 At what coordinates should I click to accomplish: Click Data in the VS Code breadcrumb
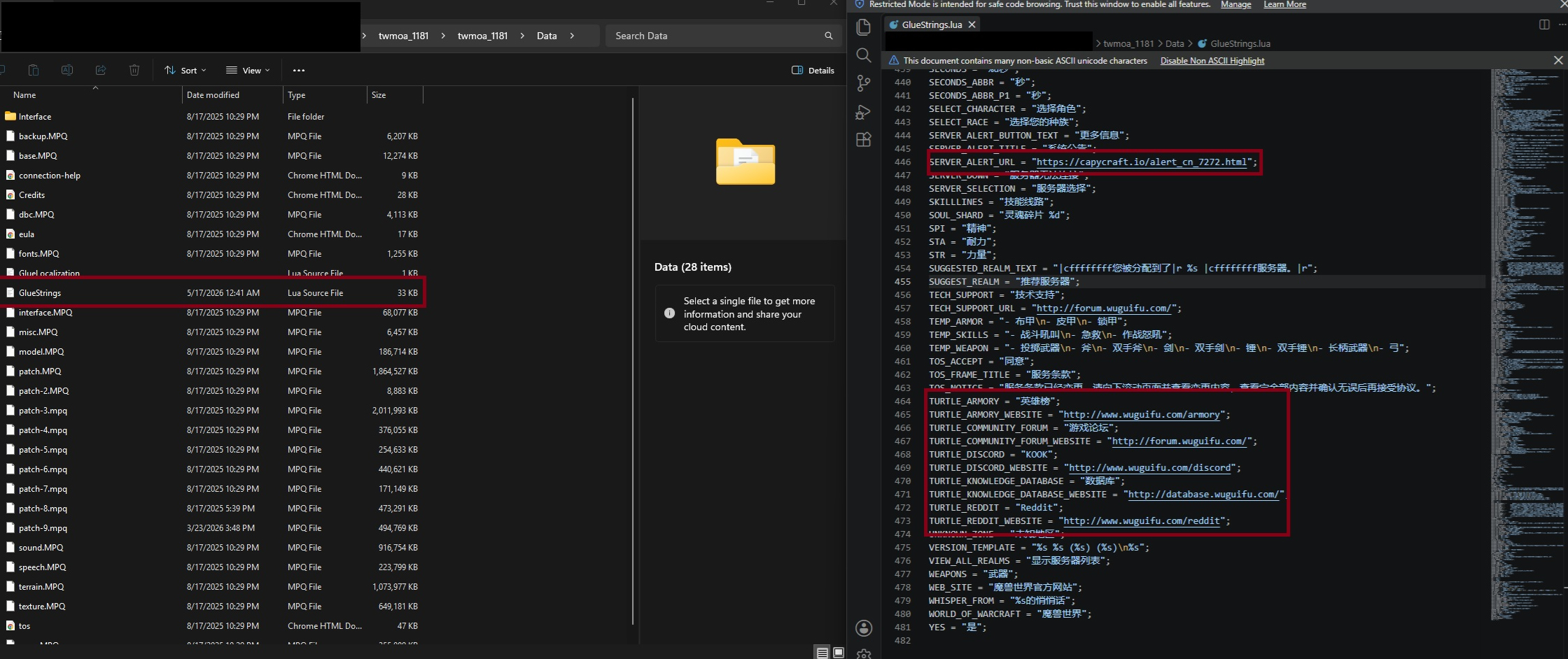(x=1175, y=43)
